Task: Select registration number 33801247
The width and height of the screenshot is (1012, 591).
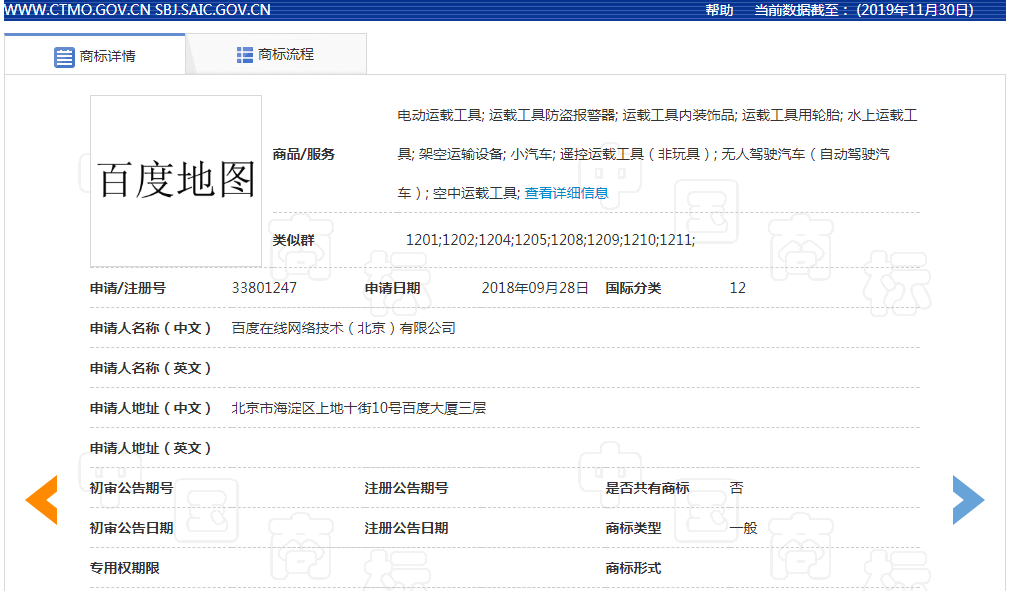Action: point(264,288)
